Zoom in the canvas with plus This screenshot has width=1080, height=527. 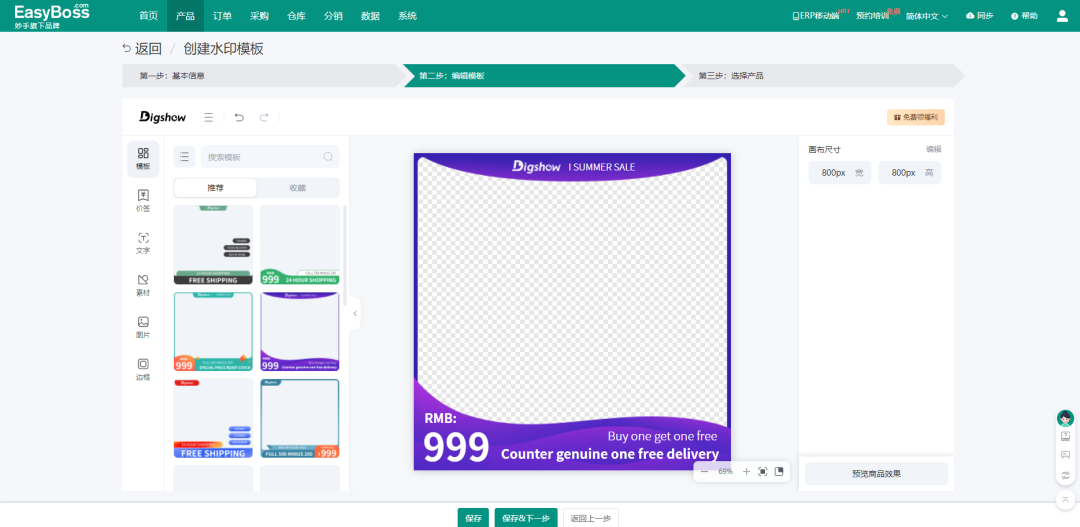tap(746, 472)
